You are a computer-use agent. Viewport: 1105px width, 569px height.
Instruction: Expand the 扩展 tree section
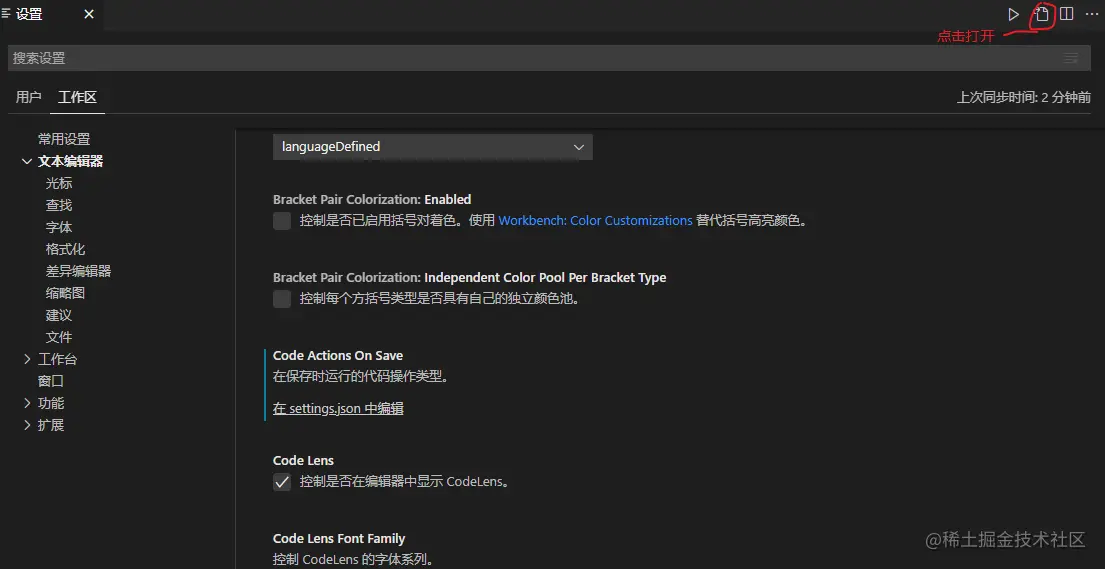coord(27,425)
